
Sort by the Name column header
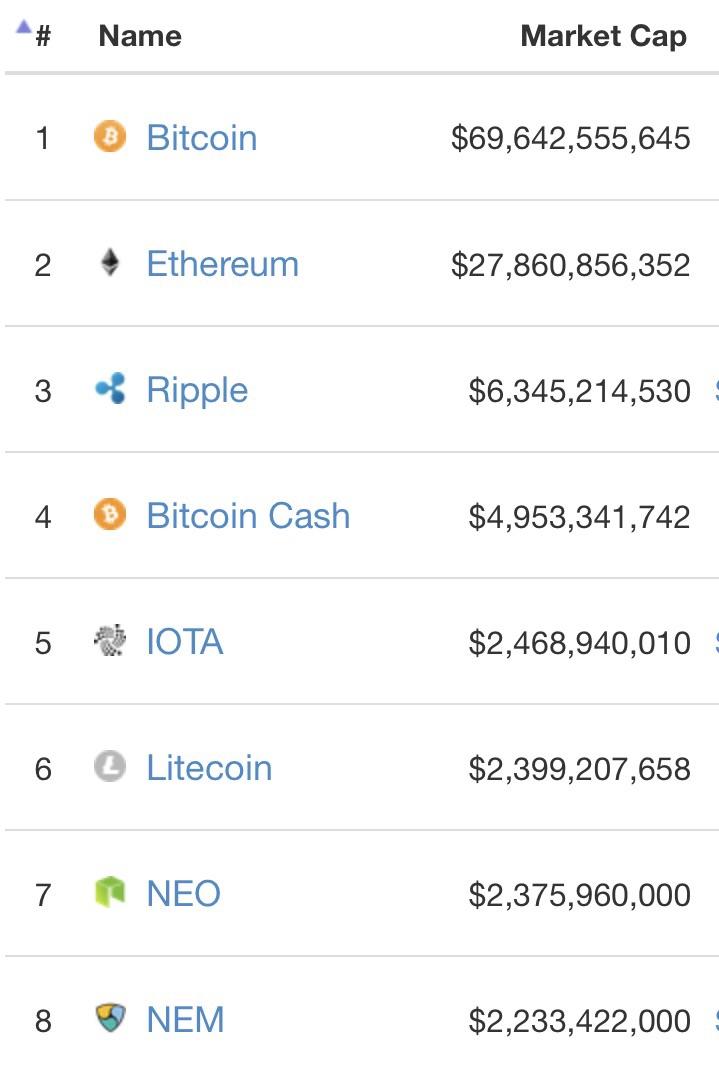[x=139, y=35]
